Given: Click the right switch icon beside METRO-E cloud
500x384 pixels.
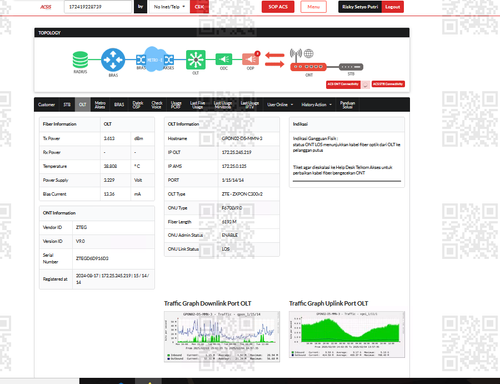Looking at the screenshot, I should coord(169,60).
